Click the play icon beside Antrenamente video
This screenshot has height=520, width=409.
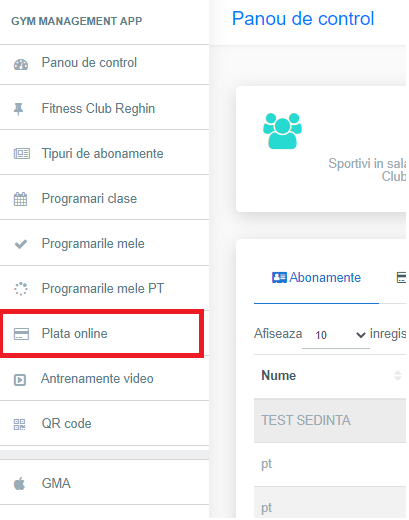[x=20, y=380]
